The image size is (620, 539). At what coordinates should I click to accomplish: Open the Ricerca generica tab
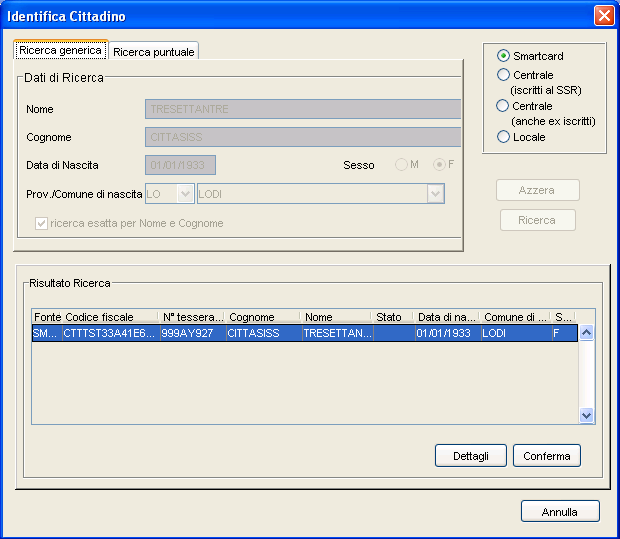click(60, 50)
